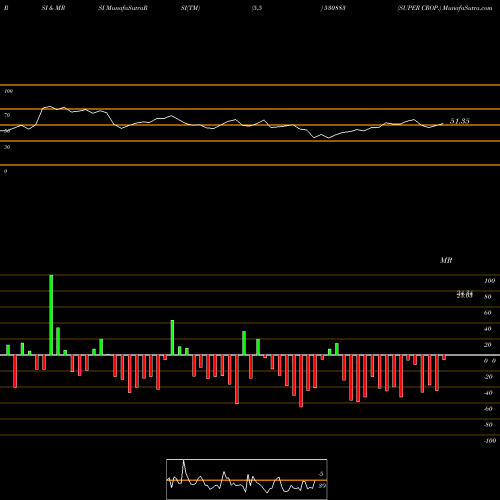The width and height of the screenshot is (500, 500).
Task: Click the -5 label in the mini chart
Action: [320, 474]
